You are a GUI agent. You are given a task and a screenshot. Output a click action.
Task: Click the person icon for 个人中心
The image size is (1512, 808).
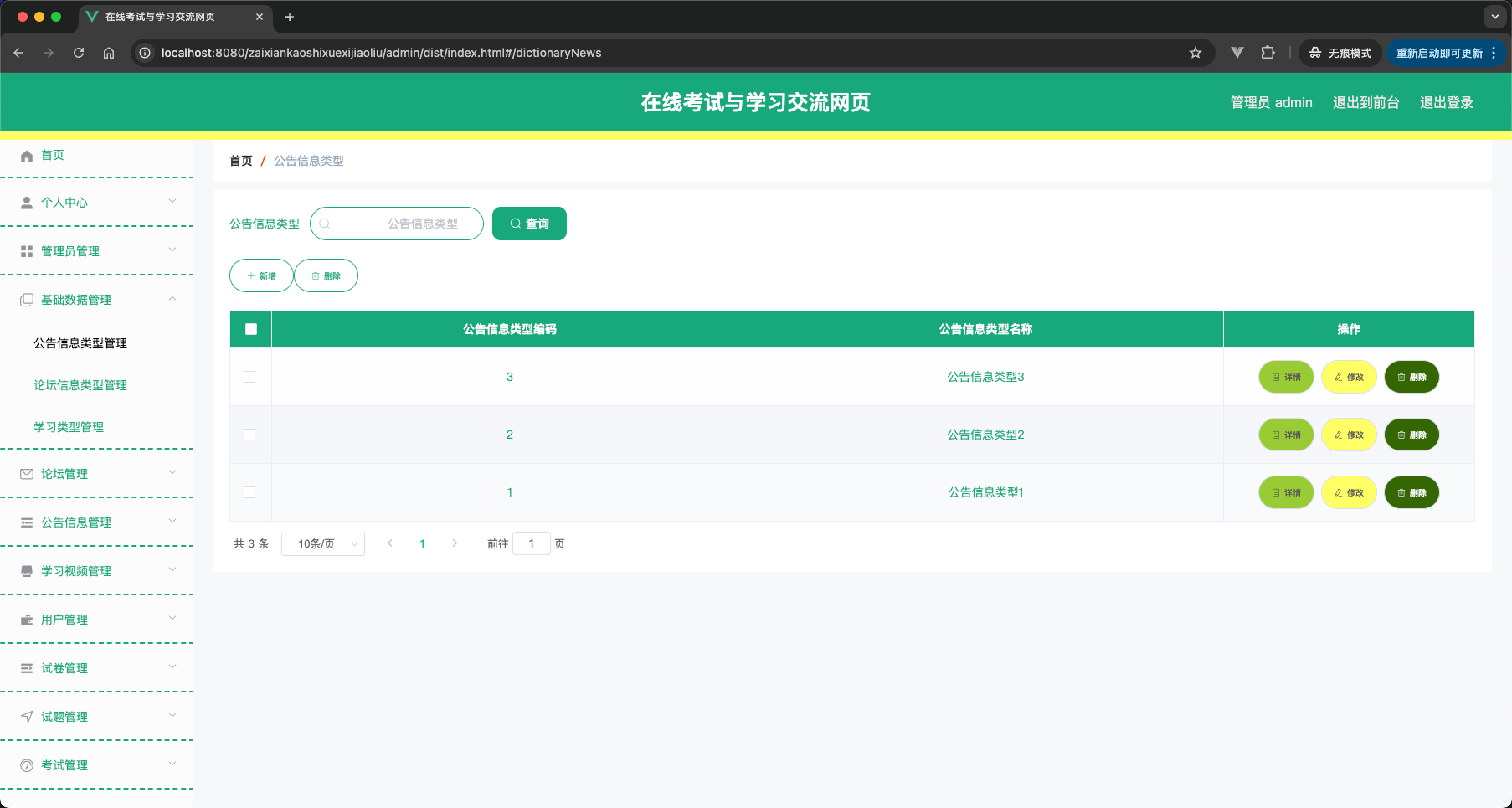[27, 203]
